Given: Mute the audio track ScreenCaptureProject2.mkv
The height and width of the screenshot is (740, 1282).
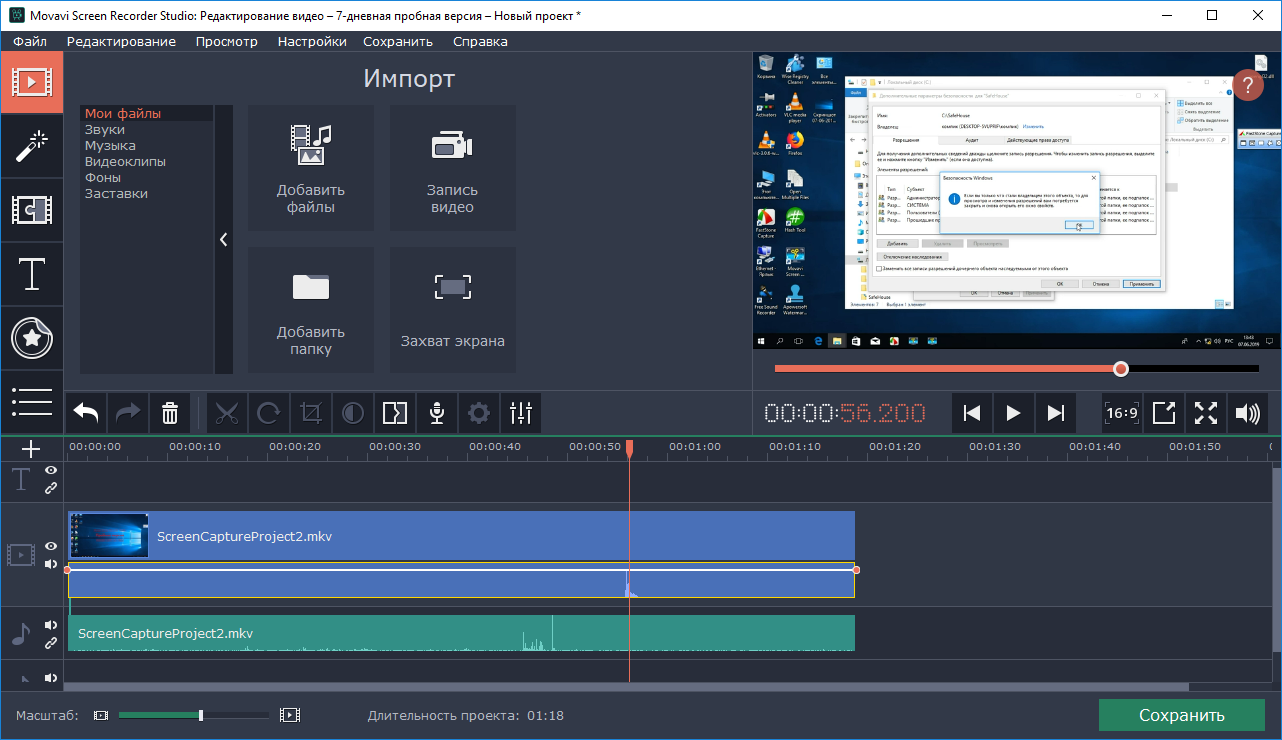Looking at the screenshot, I should click(51, 625).
